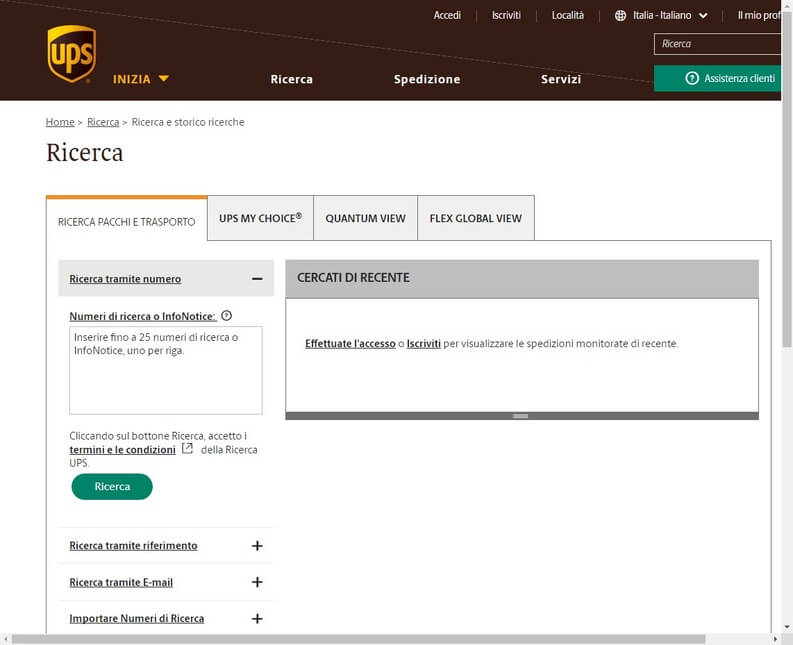
Task: Open the FLEX GLOBAL VIEW tab
Action: [x=475, y=218]
